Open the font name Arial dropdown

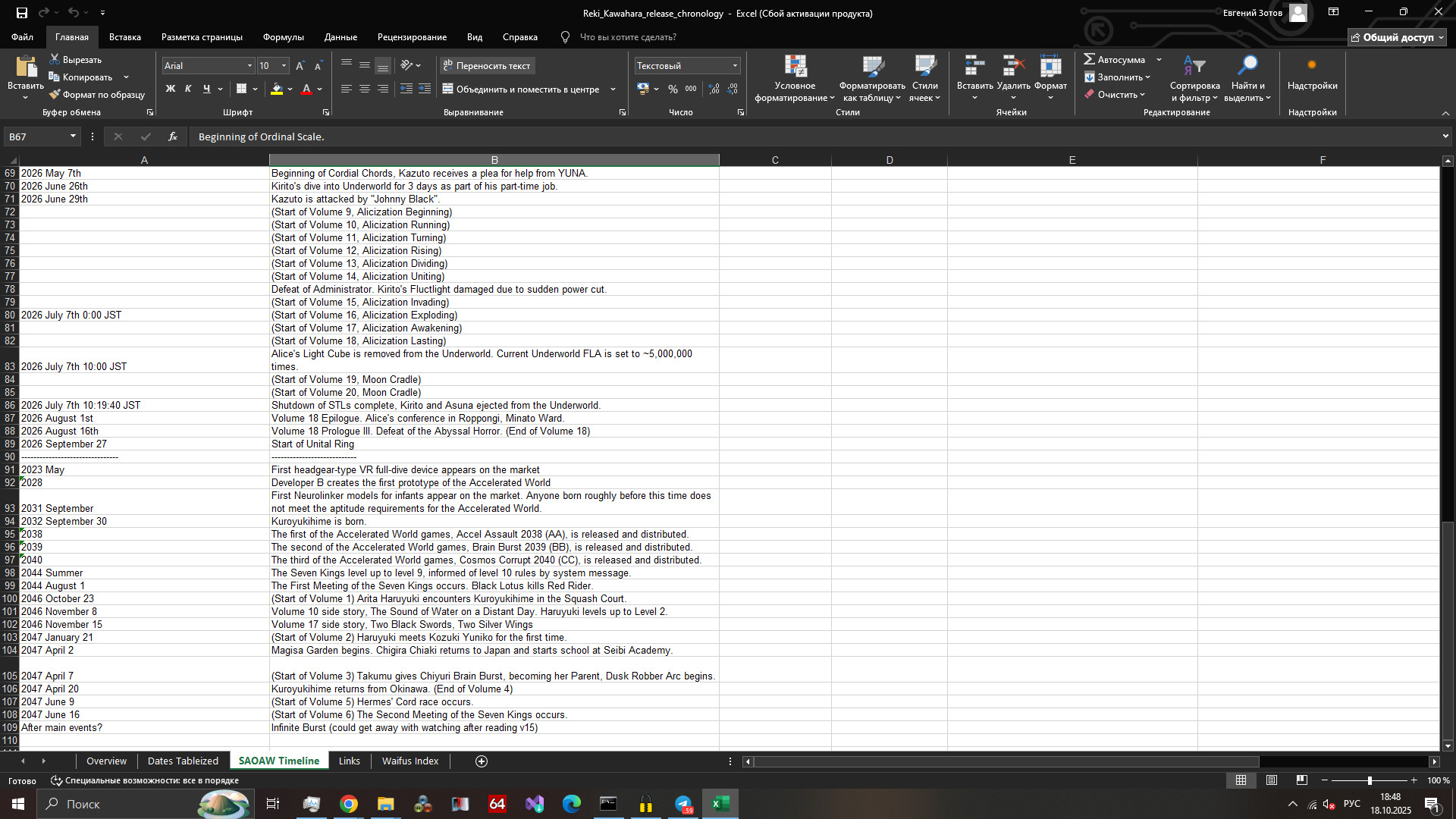(x=249, y=66)
